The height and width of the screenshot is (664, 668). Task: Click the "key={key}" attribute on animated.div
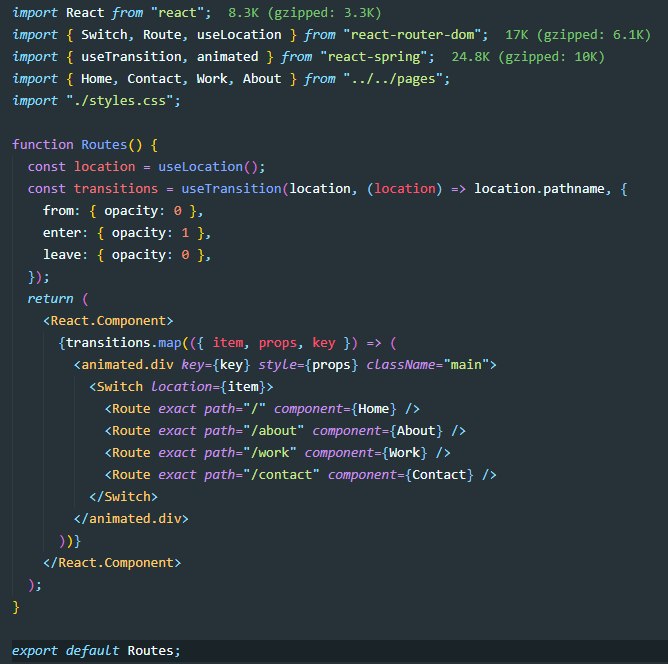click(216, 365)
